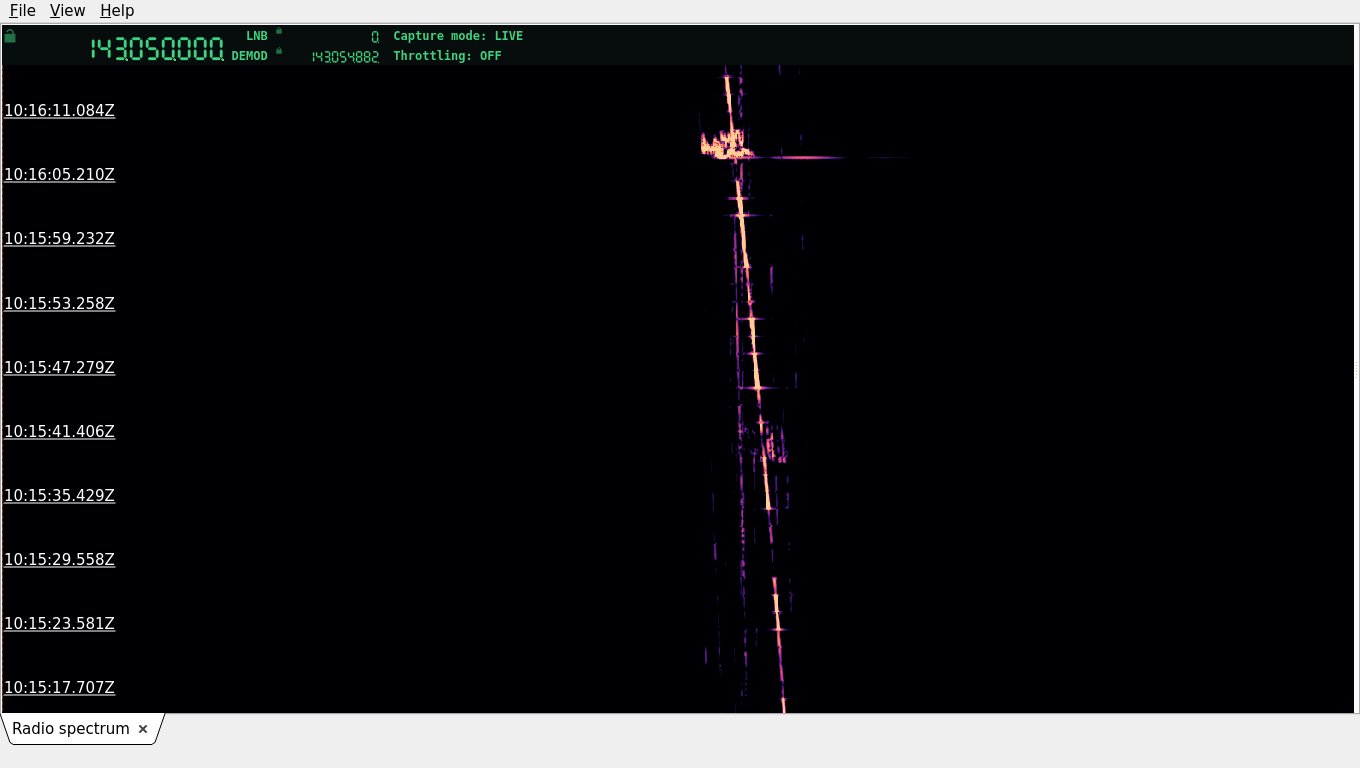This screenshot has height=768, width=1360.
Task: Click the Throttling: OFF status
Action: pos(447,56)
